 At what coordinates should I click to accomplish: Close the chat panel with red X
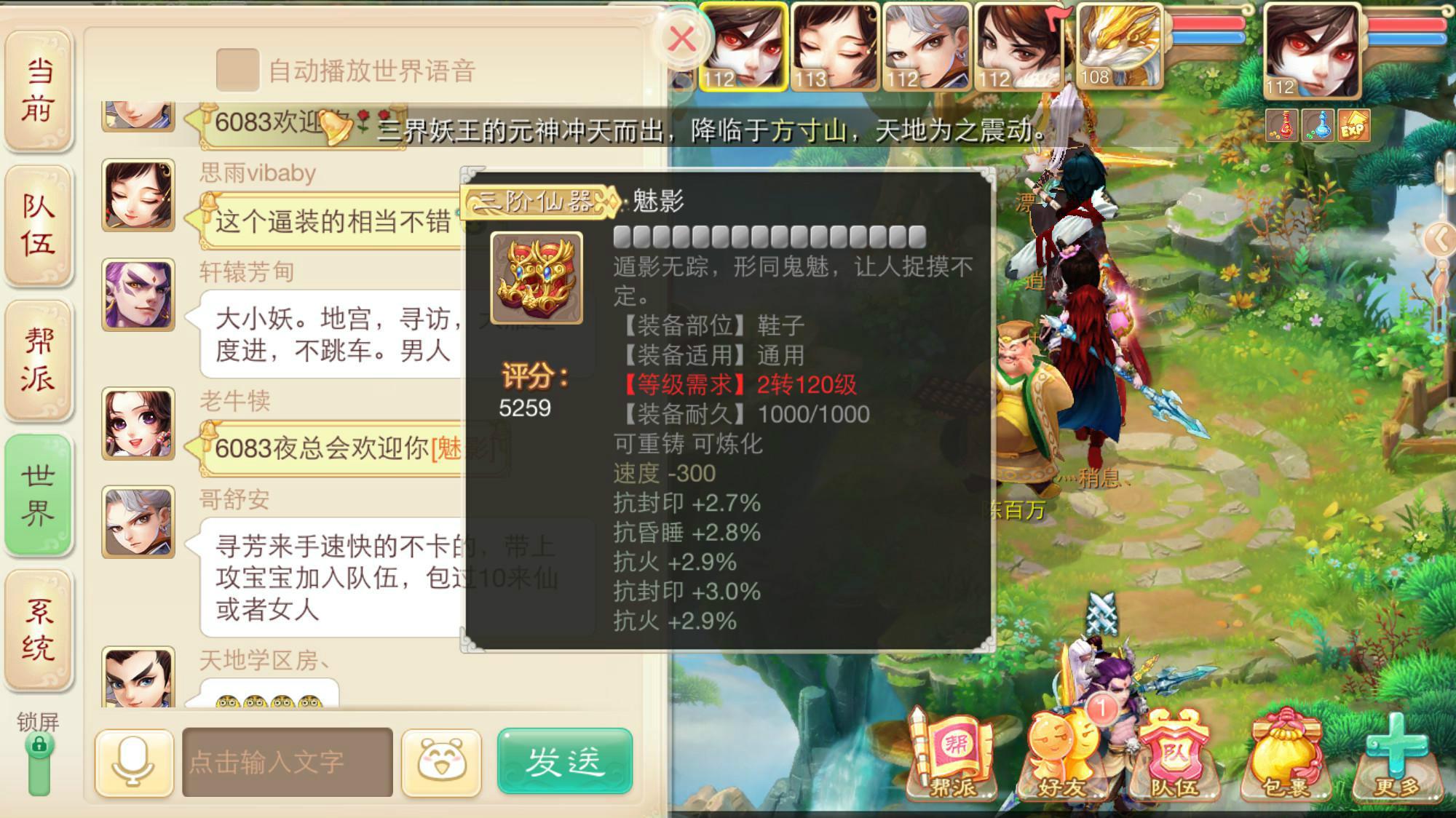(682, 38)
